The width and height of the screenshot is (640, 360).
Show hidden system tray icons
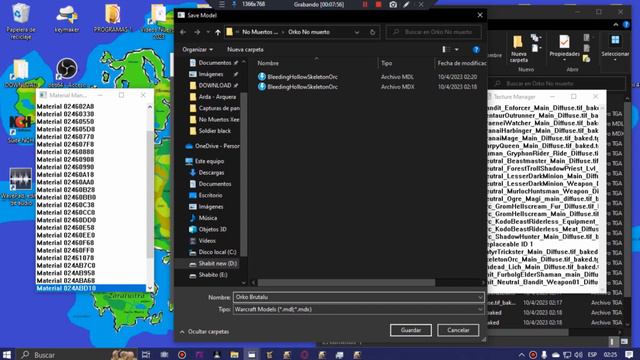[x=521, y=355]
